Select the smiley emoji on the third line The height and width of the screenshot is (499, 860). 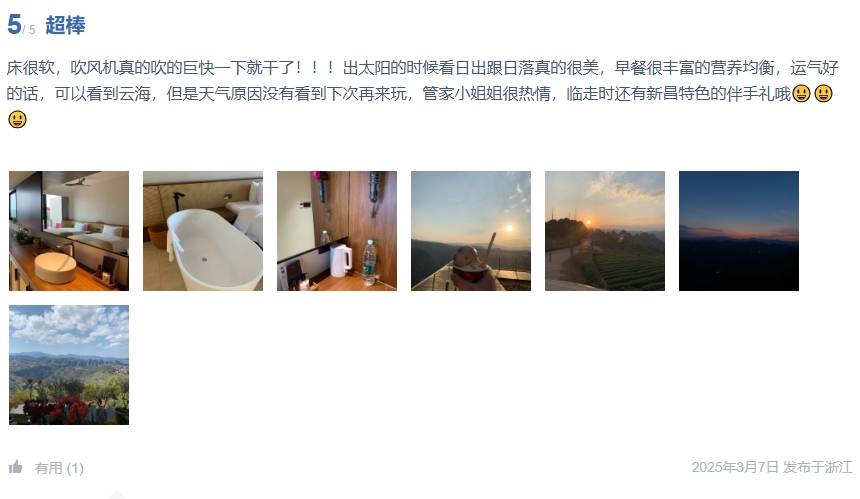tap(18, 120)
